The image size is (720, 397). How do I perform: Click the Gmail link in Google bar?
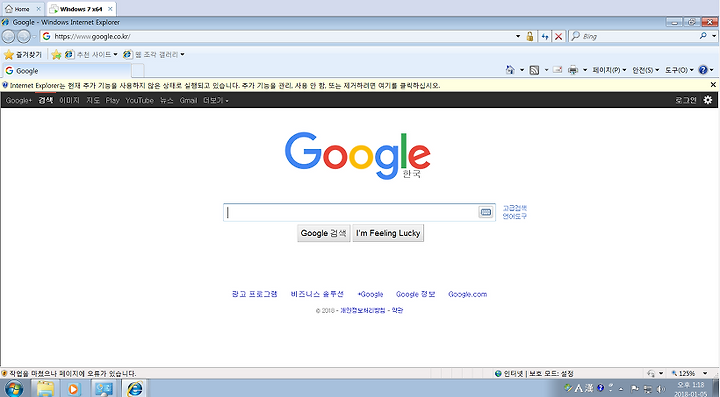(188, 100)
